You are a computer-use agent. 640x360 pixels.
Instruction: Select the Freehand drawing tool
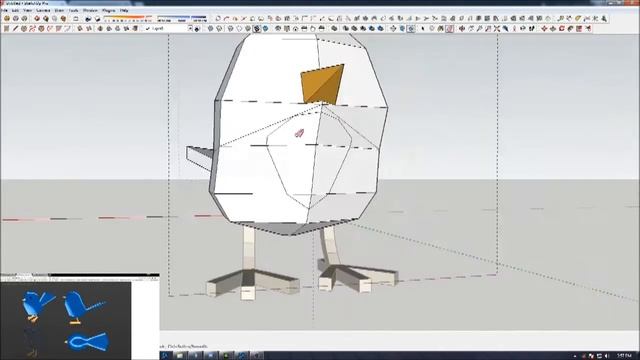50,29
